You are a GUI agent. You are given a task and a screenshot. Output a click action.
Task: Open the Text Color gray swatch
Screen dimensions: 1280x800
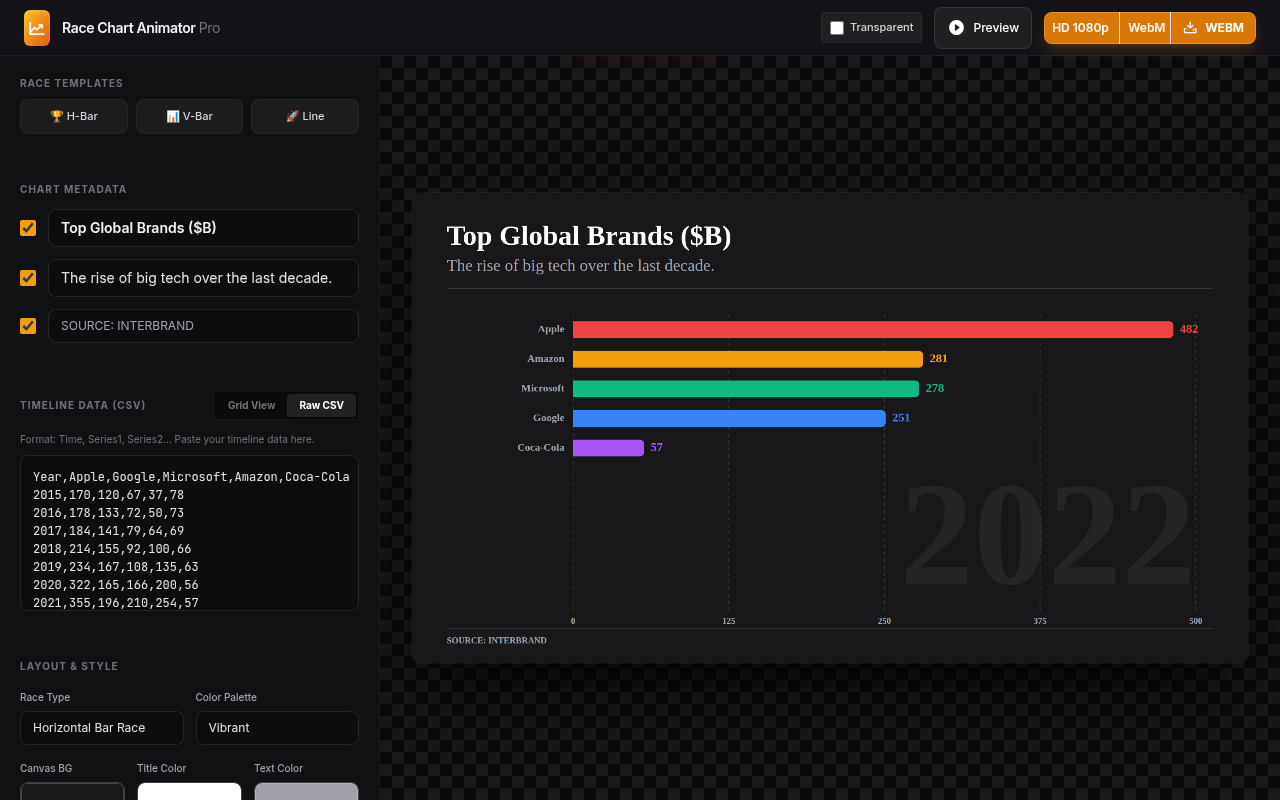[306, 791]
